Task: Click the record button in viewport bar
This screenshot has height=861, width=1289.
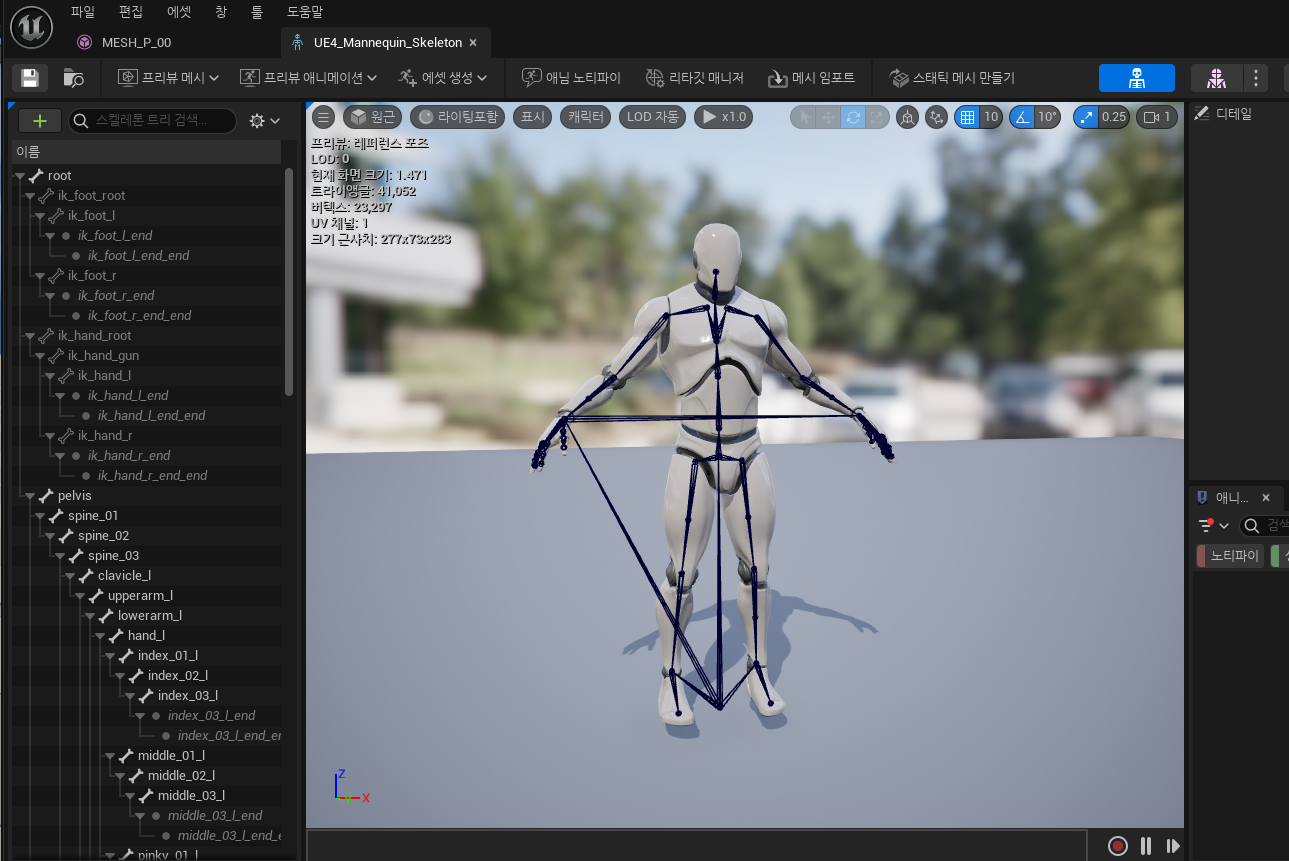Action: [1118, 846]
